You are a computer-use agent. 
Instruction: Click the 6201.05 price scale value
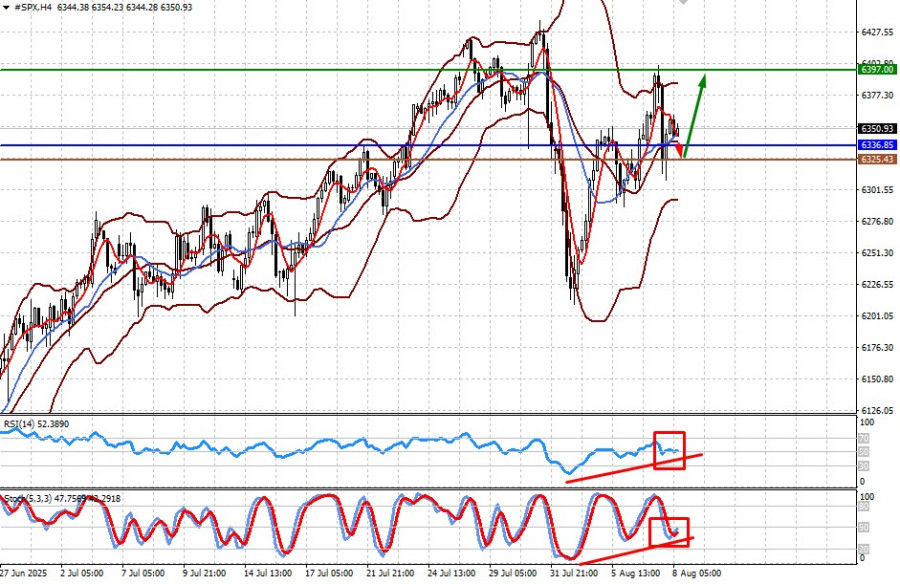click(877, 316)
